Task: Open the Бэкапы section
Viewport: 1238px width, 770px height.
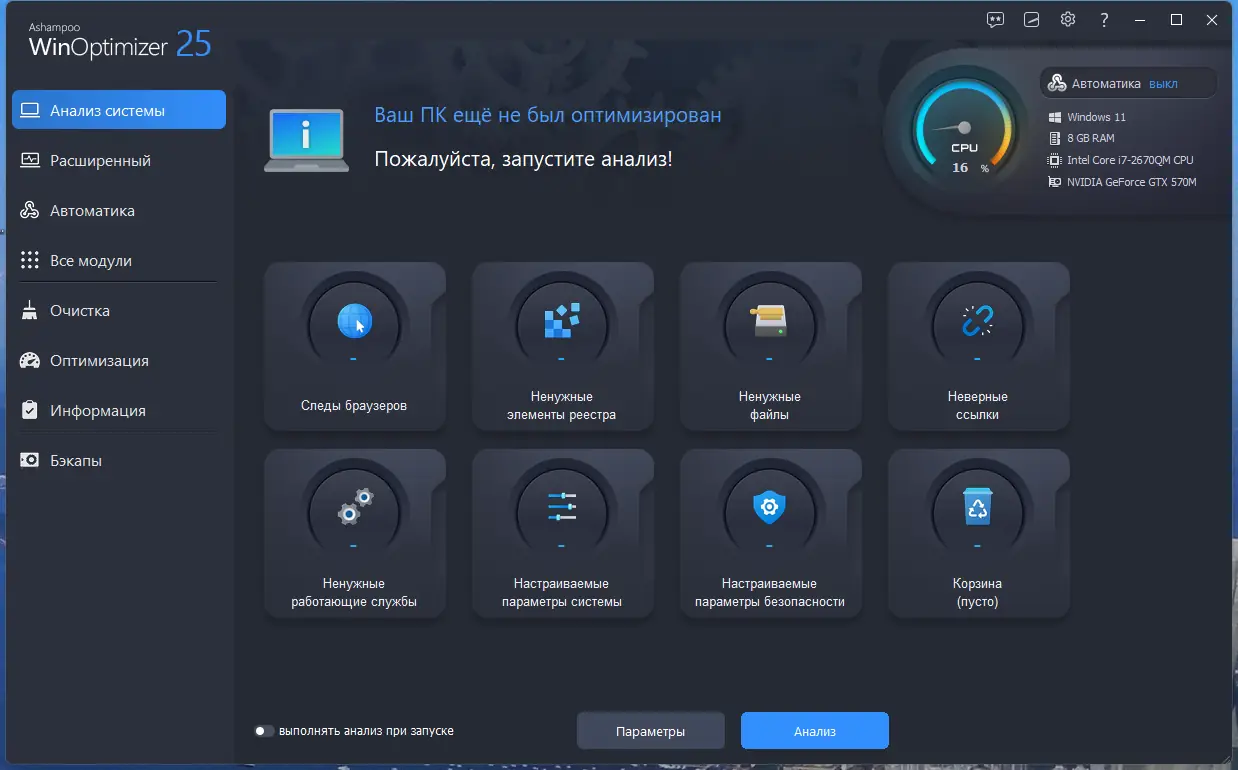Action: click(x=119, y=460)
